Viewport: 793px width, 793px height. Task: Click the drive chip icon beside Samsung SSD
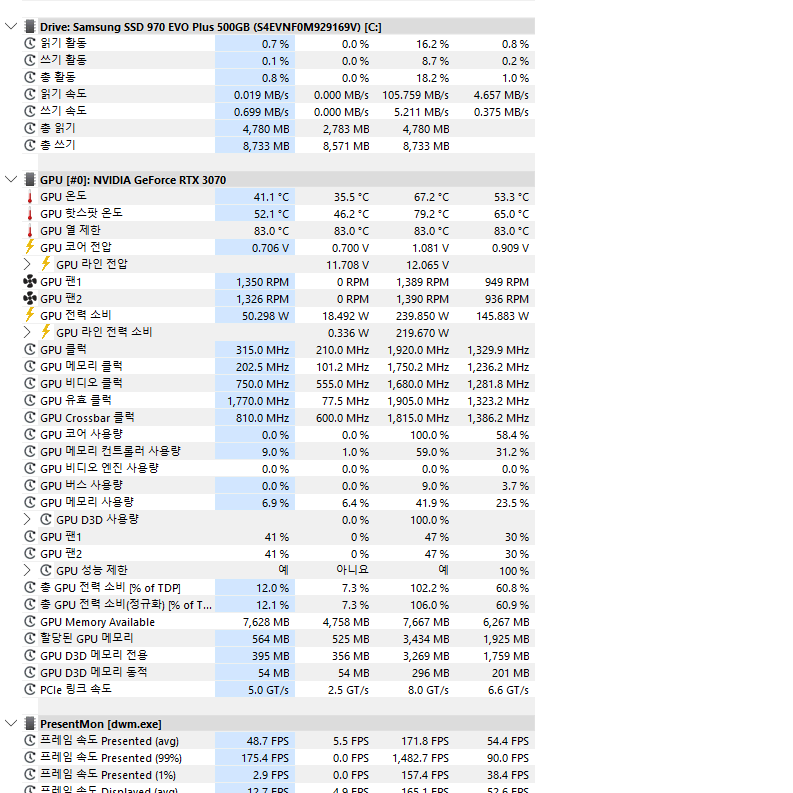click(30, 26)
